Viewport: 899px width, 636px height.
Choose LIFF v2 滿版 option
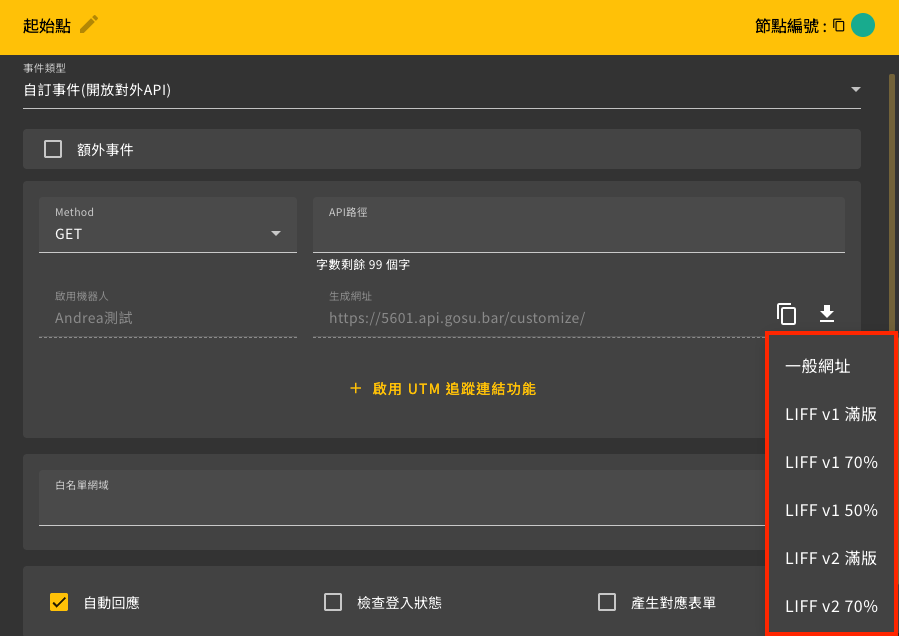pos(831,558)
